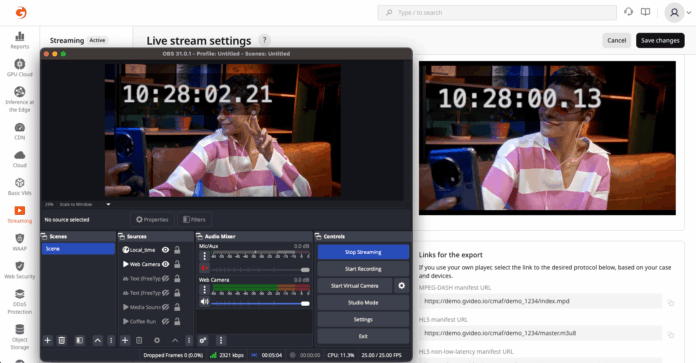Viewport: 696px width, 363px height.
Task: Click the Type / to search field
Action: [x=497, y=12]
